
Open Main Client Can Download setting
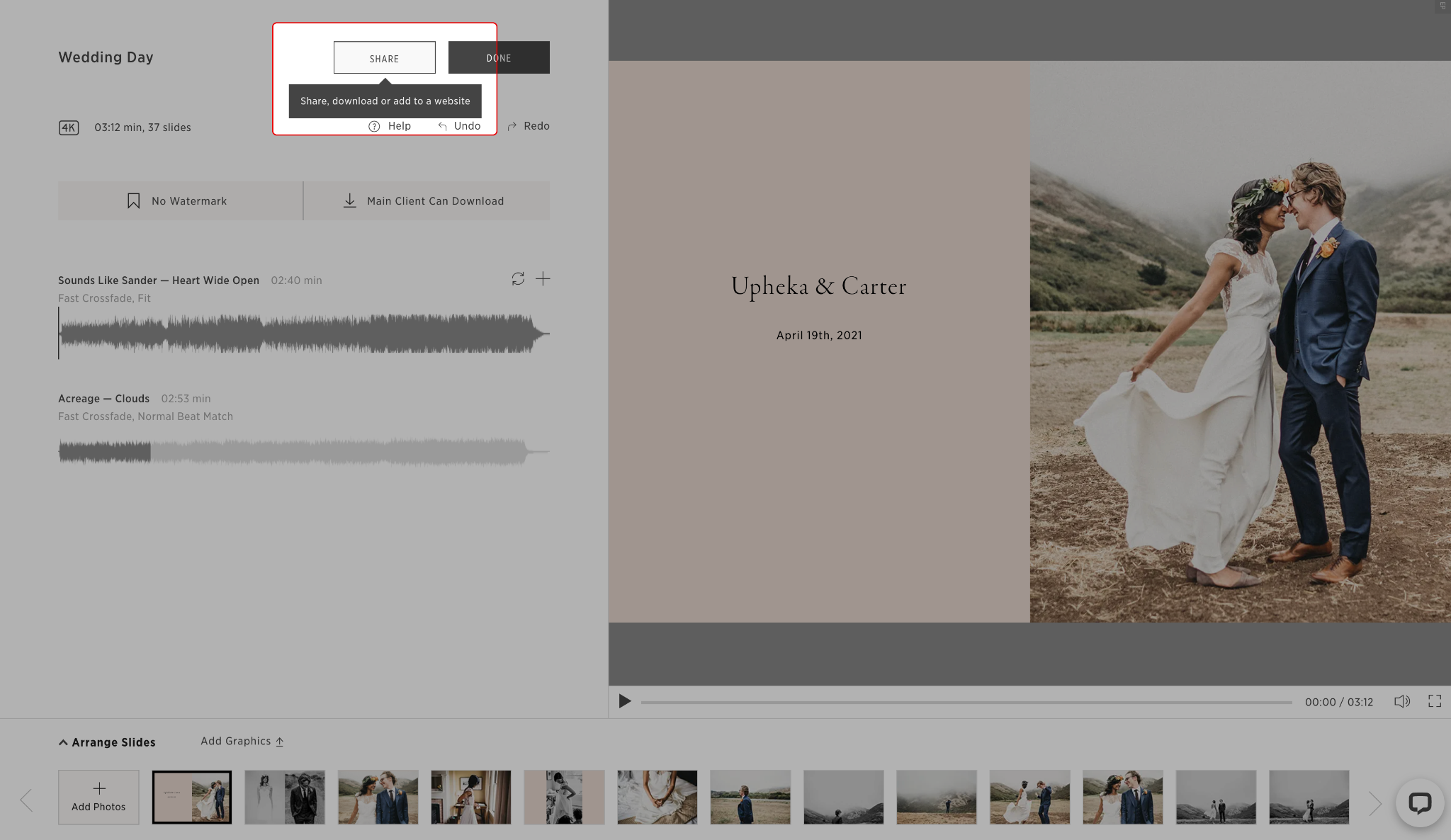[x=427, y=201]
